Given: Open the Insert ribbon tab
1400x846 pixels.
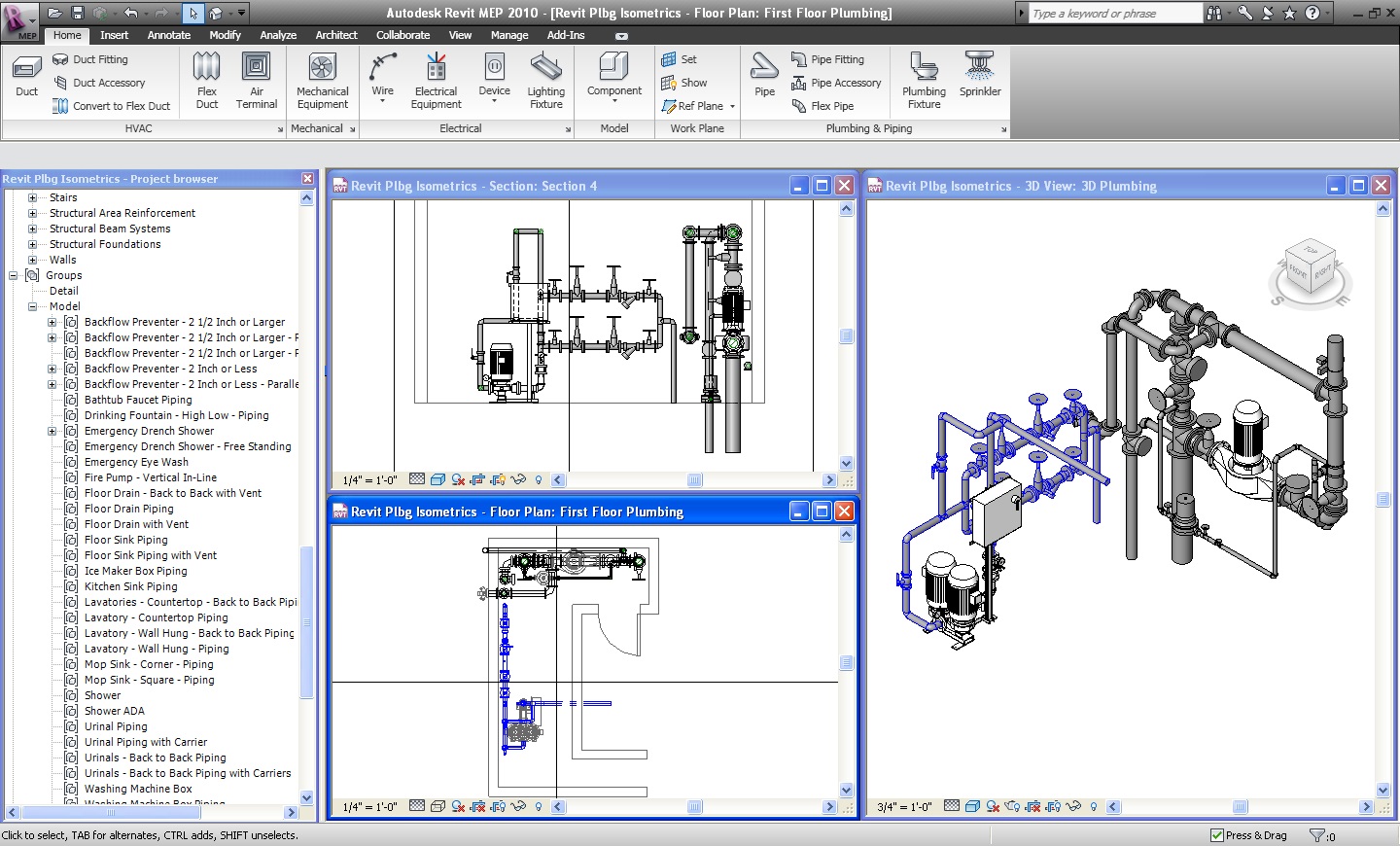Looking at the screenshot, I should click(114, 35).
